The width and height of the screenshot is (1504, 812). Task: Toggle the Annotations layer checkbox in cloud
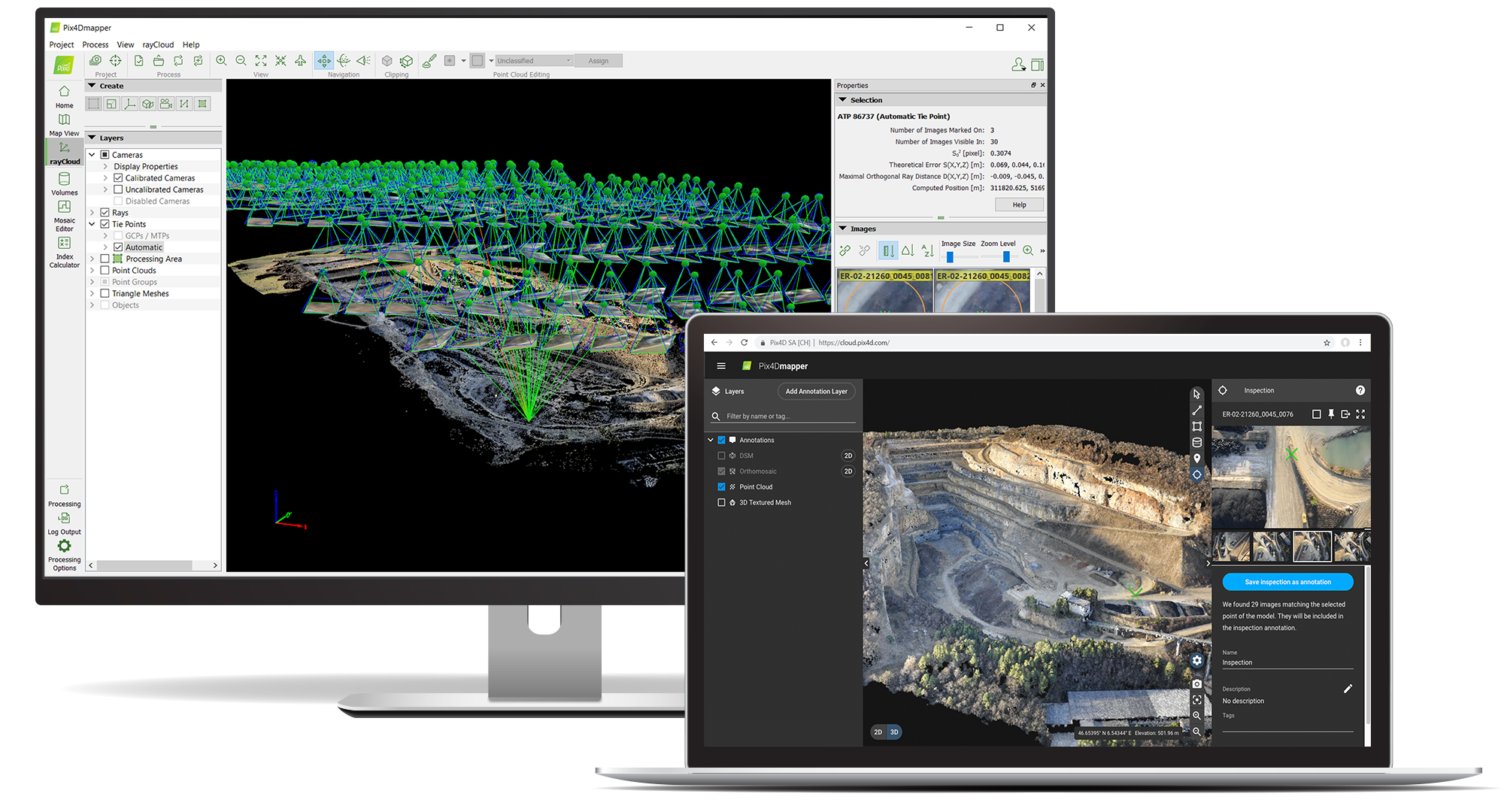[721, 440]
